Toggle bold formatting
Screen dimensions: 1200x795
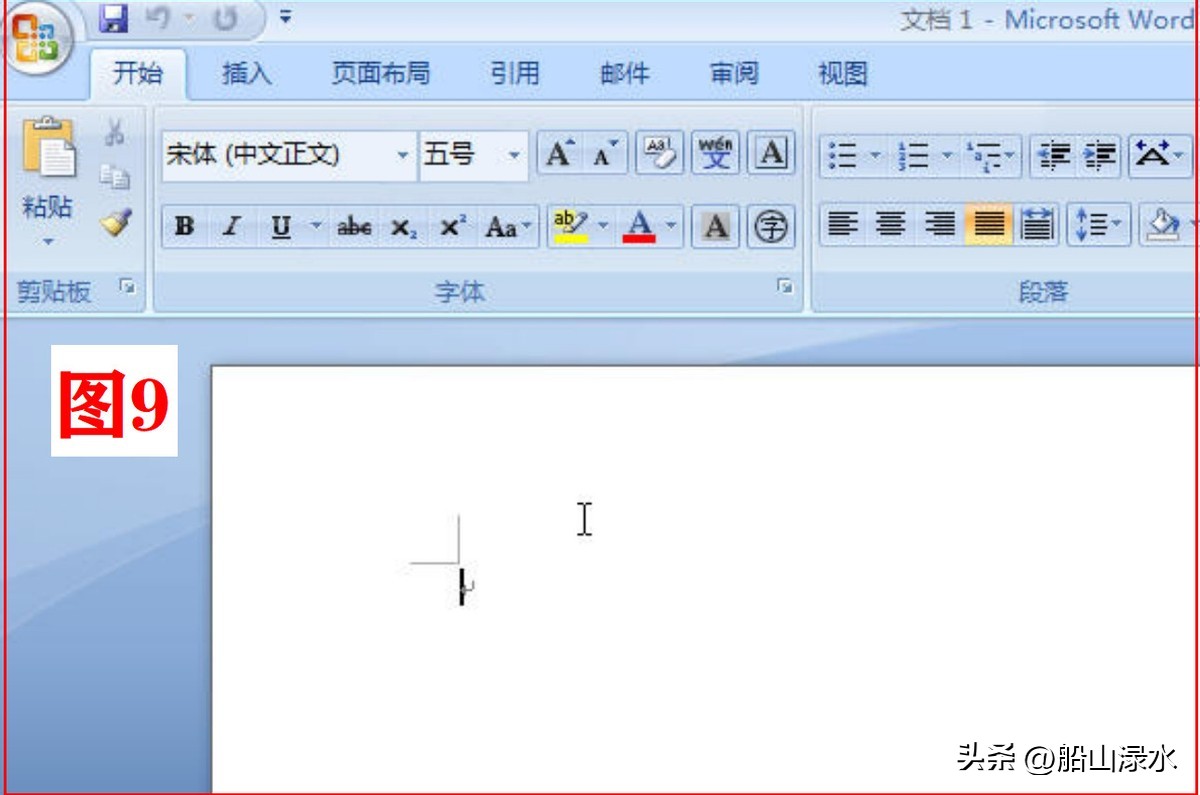point(184,226)
